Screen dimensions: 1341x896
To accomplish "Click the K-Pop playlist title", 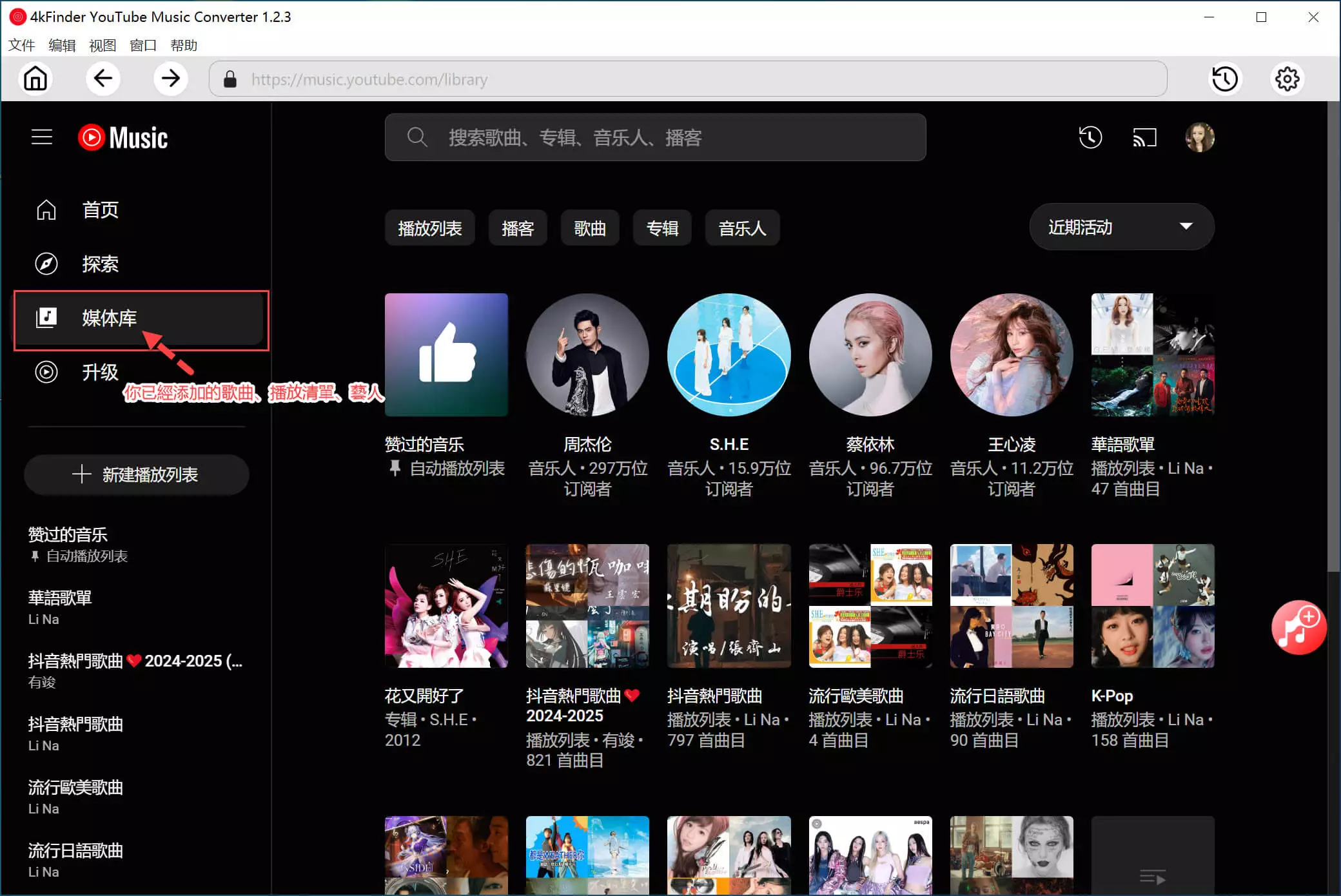I will click(x=1112, y=696).
